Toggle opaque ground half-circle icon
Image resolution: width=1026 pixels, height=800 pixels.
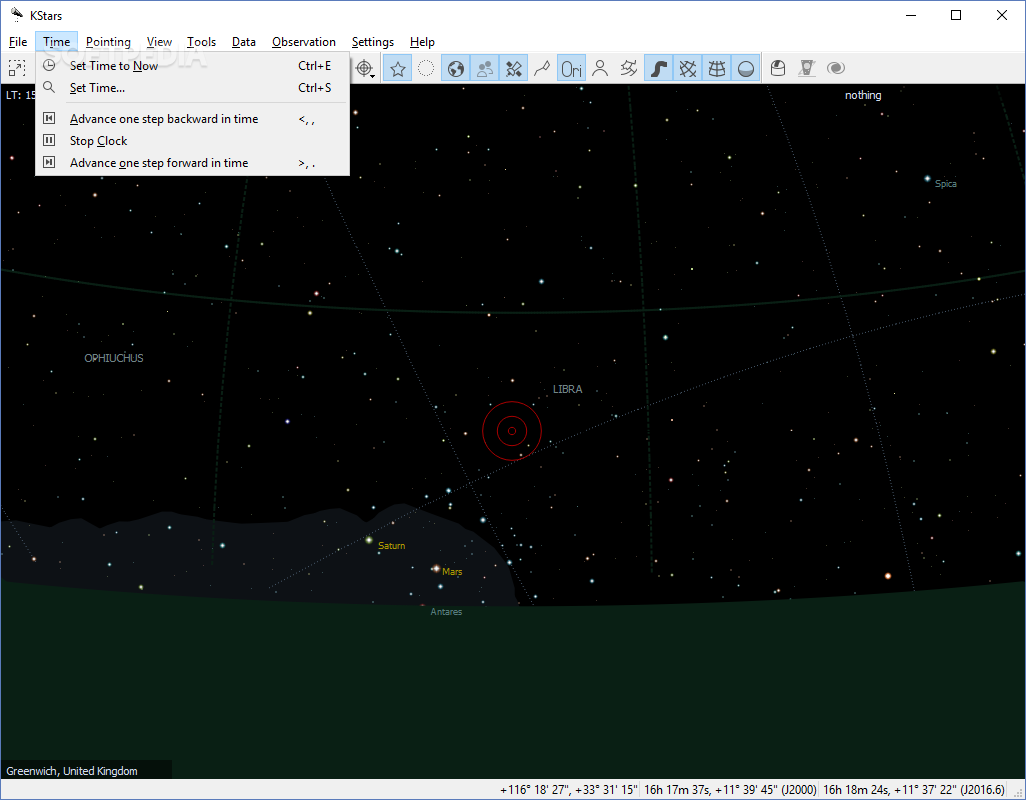coord(745,68)
